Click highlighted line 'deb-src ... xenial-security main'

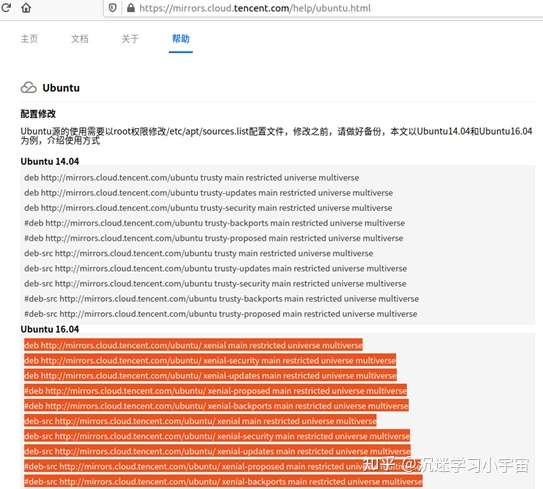(x=217, y=436)
